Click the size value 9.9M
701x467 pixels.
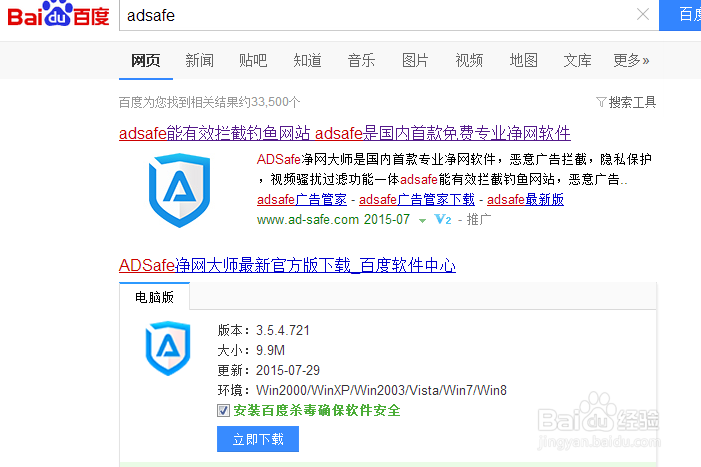click(x=270, y=350)
